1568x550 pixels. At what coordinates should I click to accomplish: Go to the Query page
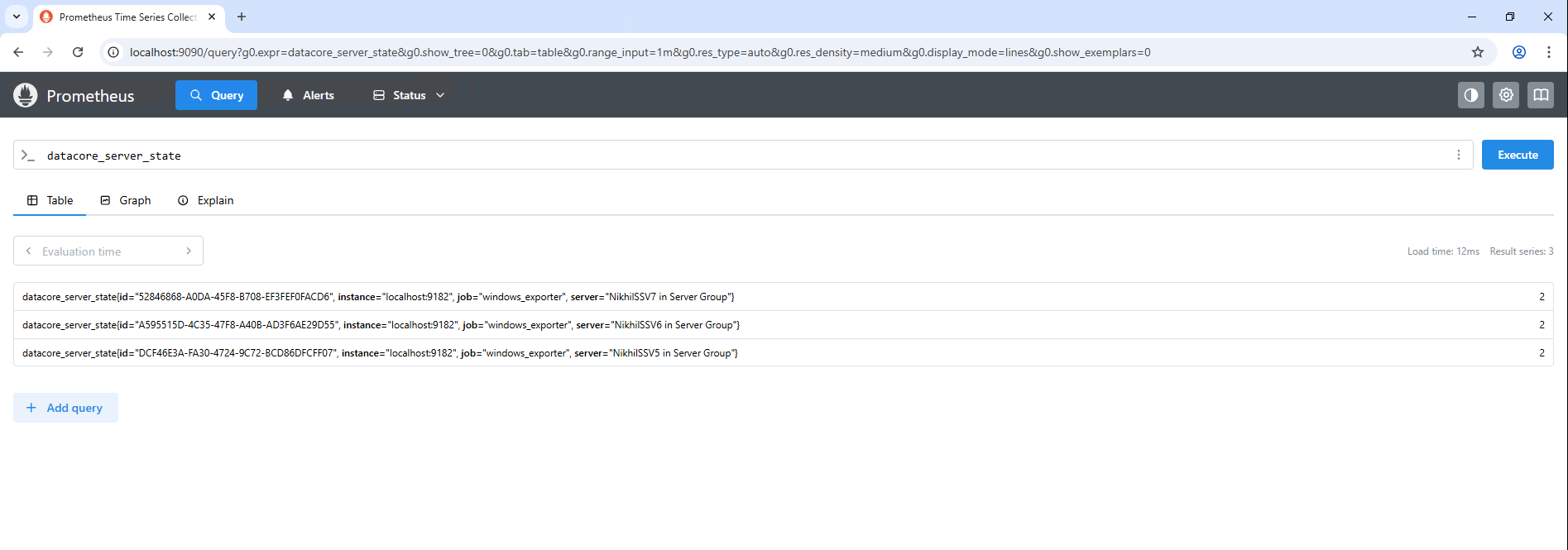(x=216, y=95)
